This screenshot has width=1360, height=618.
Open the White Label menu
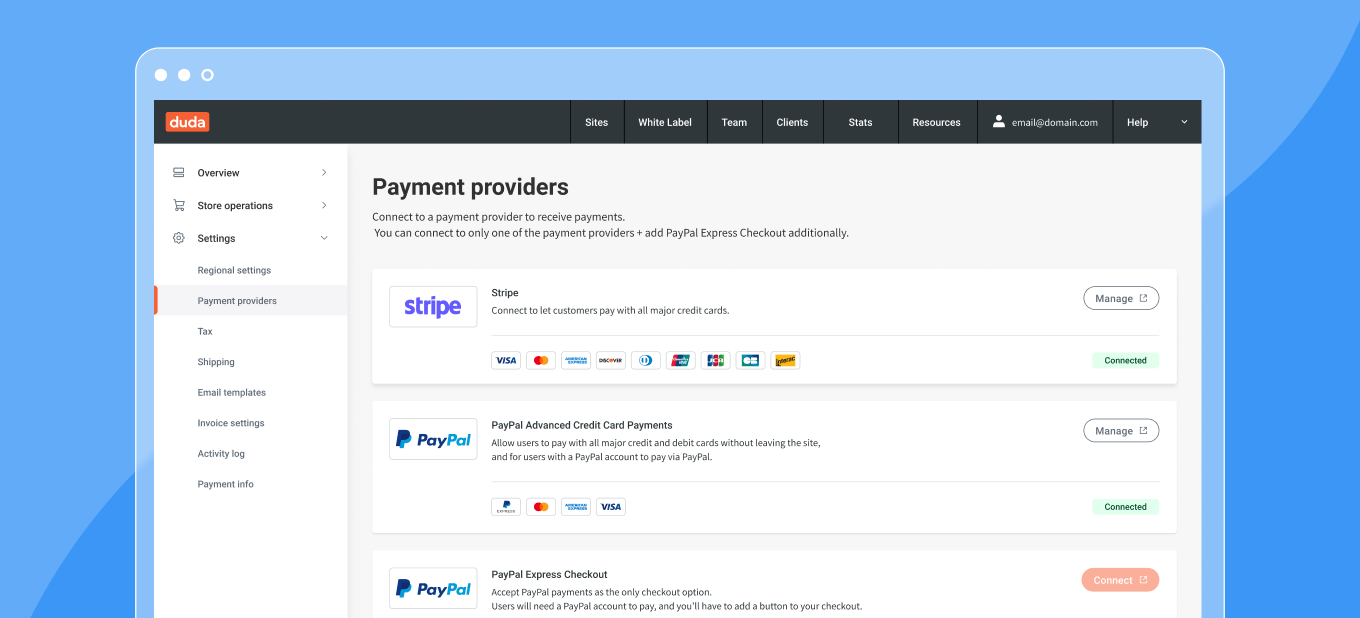click(665, 122)
